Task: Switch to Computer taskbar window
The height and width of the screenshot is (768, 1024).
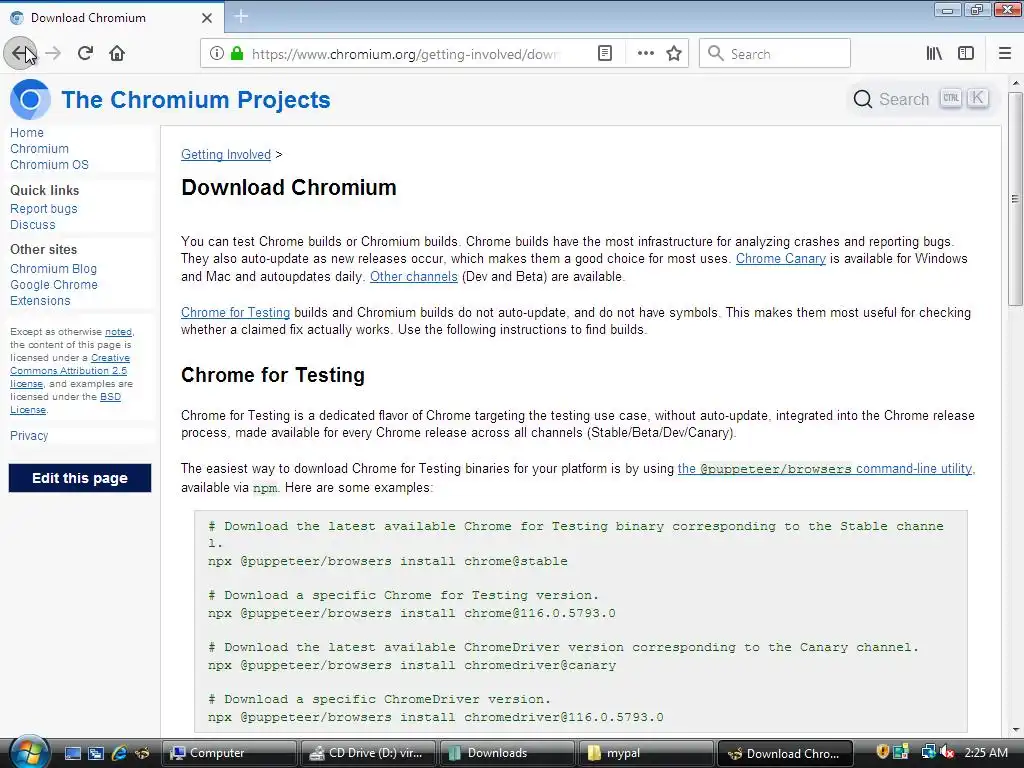Action: (229, 753)
